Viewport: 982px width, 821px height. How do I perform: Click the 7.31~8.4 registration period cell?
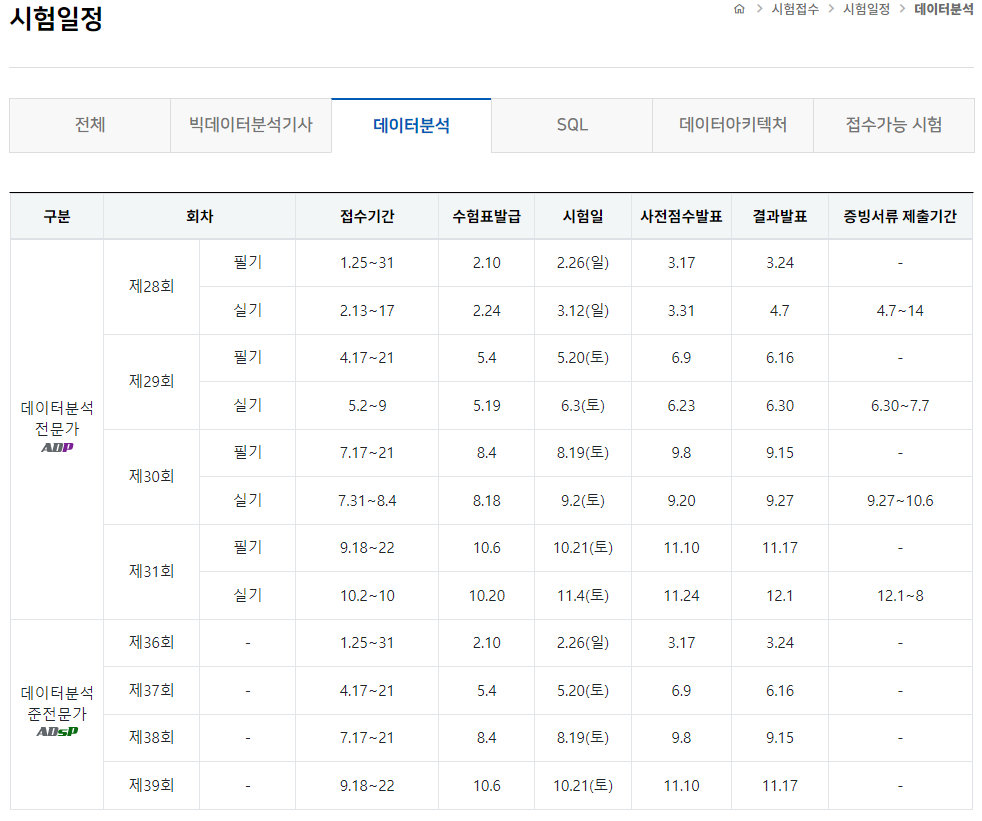pos(367,501)
